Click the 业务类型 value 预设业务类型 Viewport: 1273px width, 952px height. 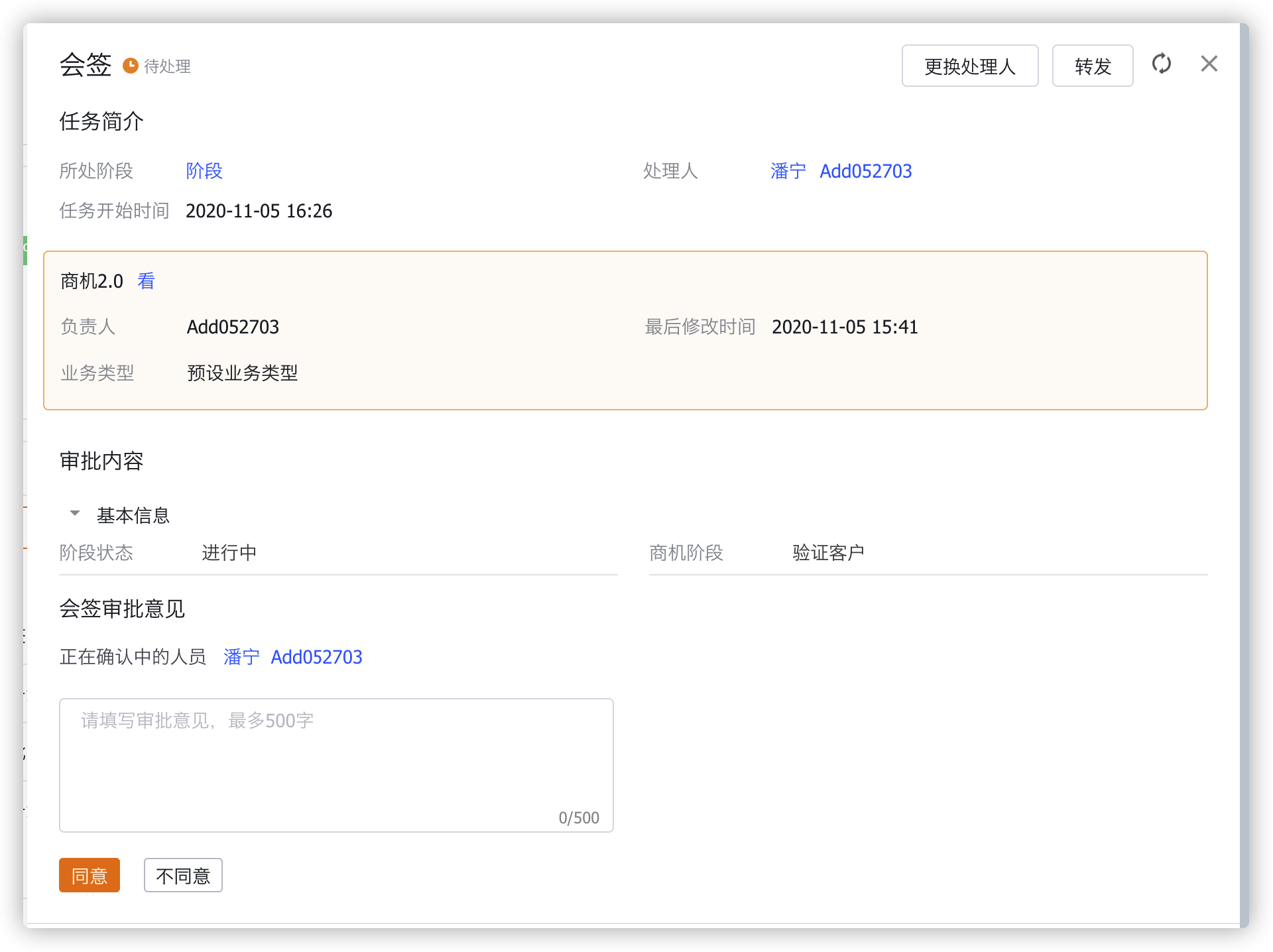point(243,373)
